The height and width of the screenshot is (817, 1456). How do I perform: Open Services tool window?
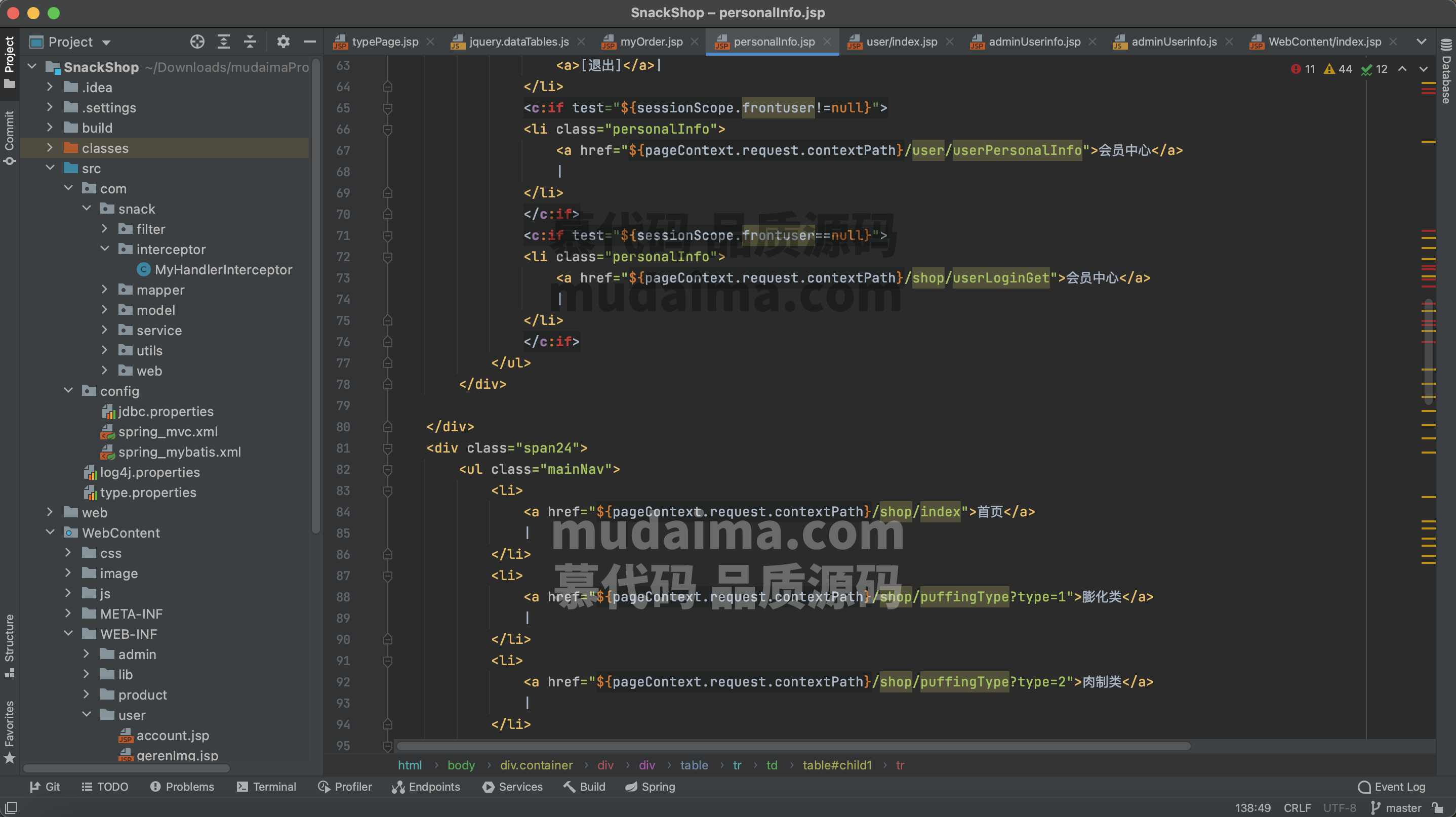[x=513, y=787]
